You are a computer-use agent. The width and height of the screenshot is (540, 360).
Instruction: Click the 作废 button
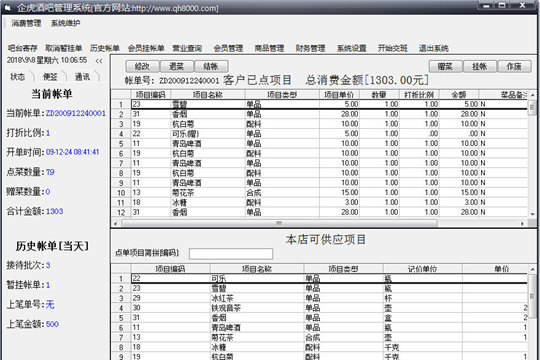point(514,66)
